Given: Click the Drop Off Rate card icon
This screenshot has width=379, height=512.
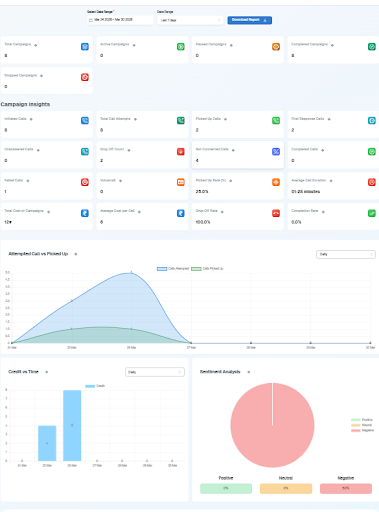Looking at the screenshot, I should click(276, 213).
